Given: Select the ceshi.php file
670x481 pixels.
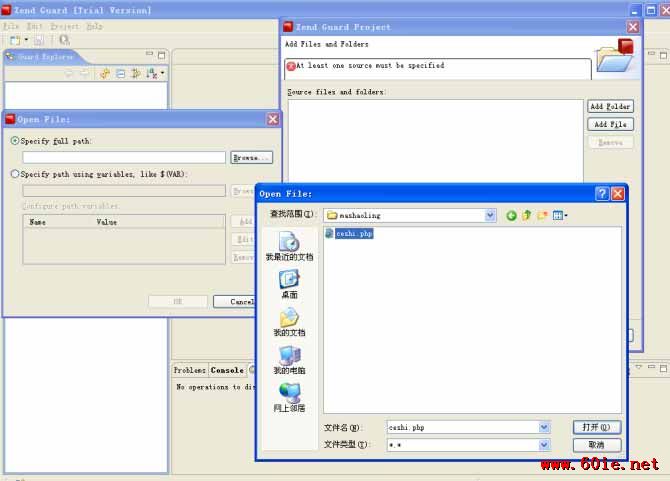Looking at the screenshot, I should click(354, 233).
